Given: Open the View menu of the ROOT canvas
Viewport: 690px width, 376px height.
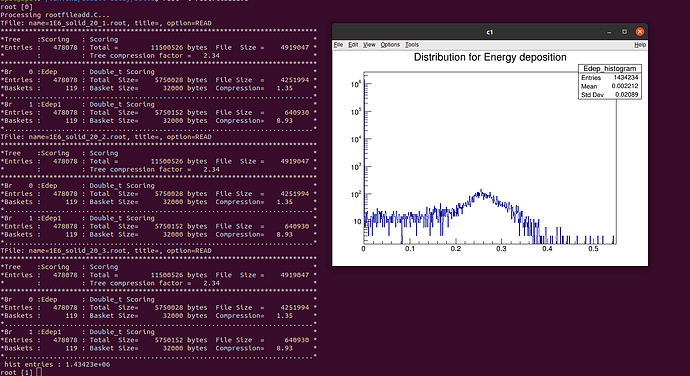Looking at the screenshot, I should (x=369, y=45).
